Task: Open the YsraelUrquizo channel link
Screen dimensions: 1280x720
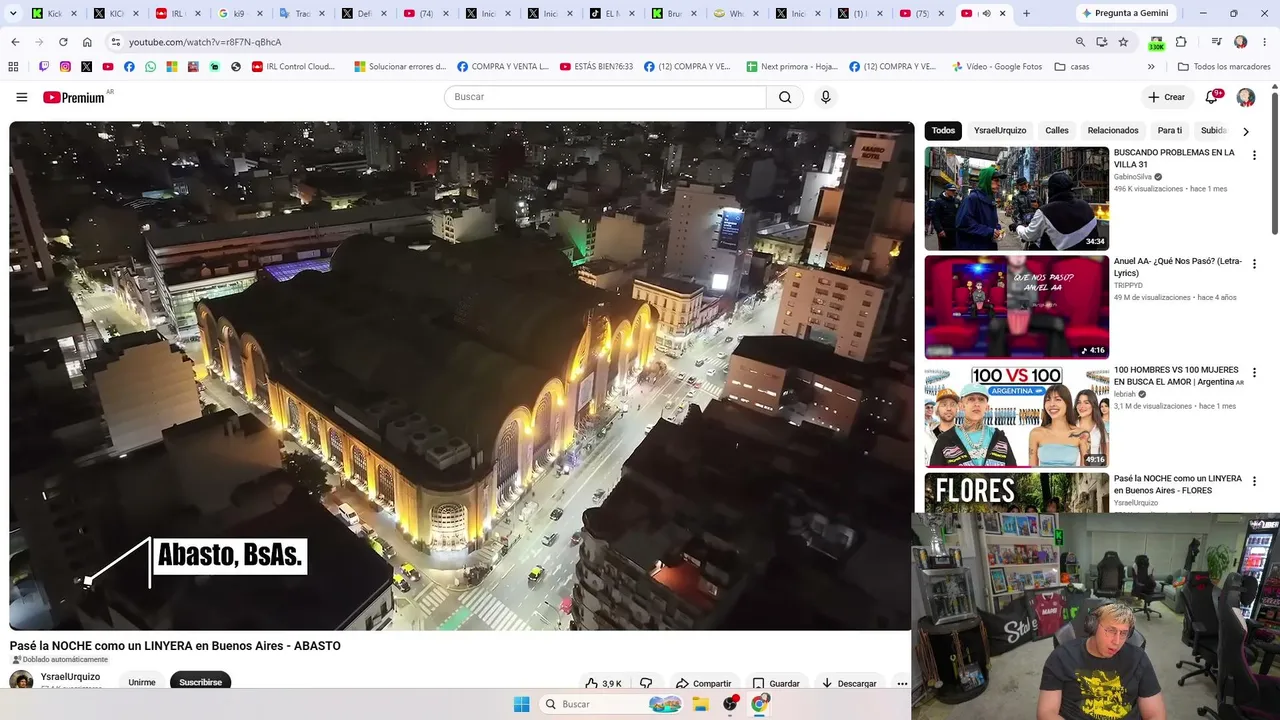Action: [x=70, y=677]
